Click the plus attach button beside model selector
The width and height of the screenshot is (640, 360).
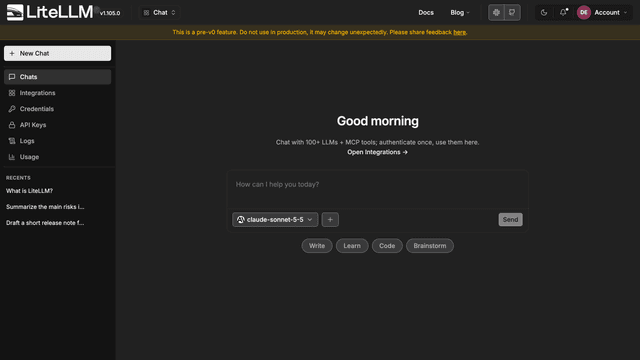pyautogui.click(x=330, y=220)
